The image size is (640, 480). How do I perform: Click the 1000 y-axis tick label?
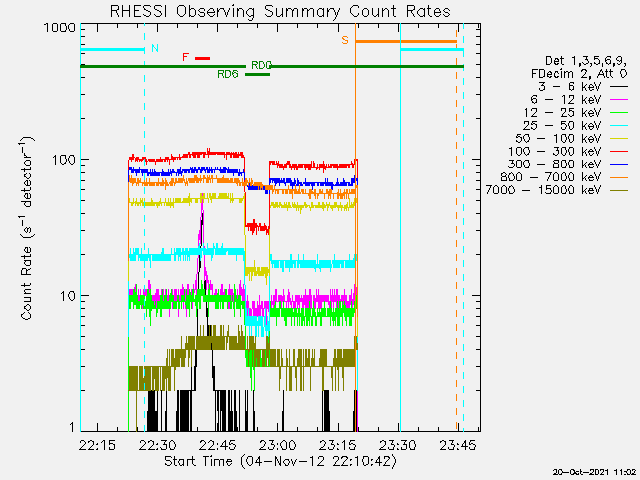[x=60, y=28]
